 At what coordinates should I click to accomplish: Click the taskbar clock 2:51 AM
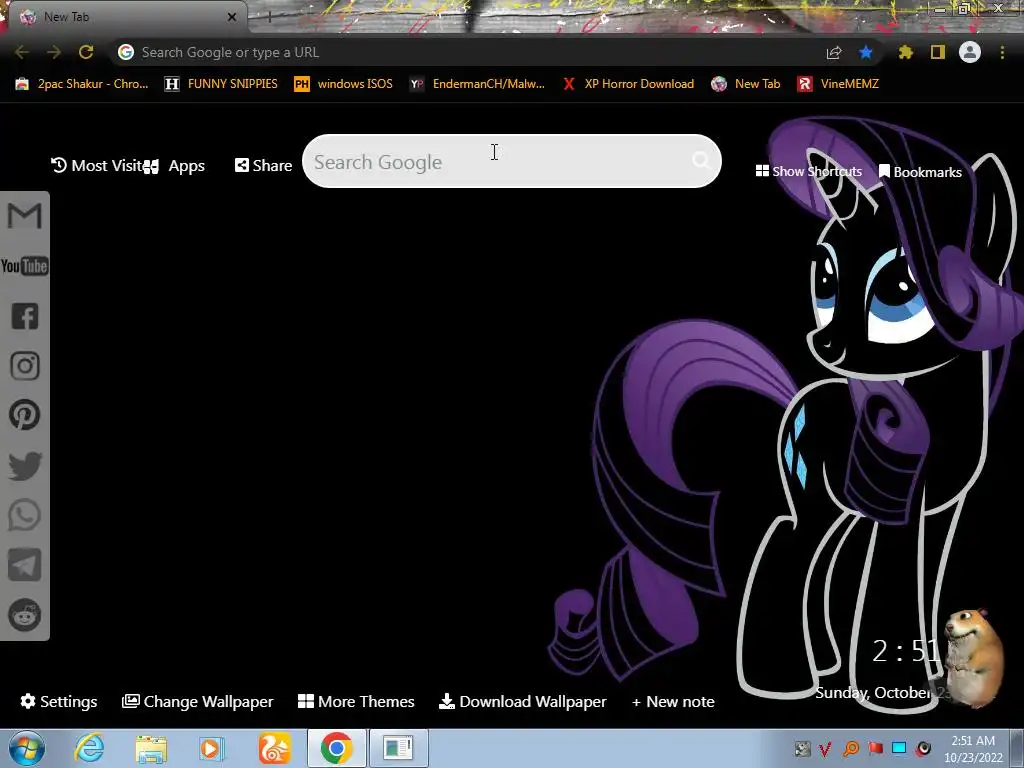coord(973,749)
